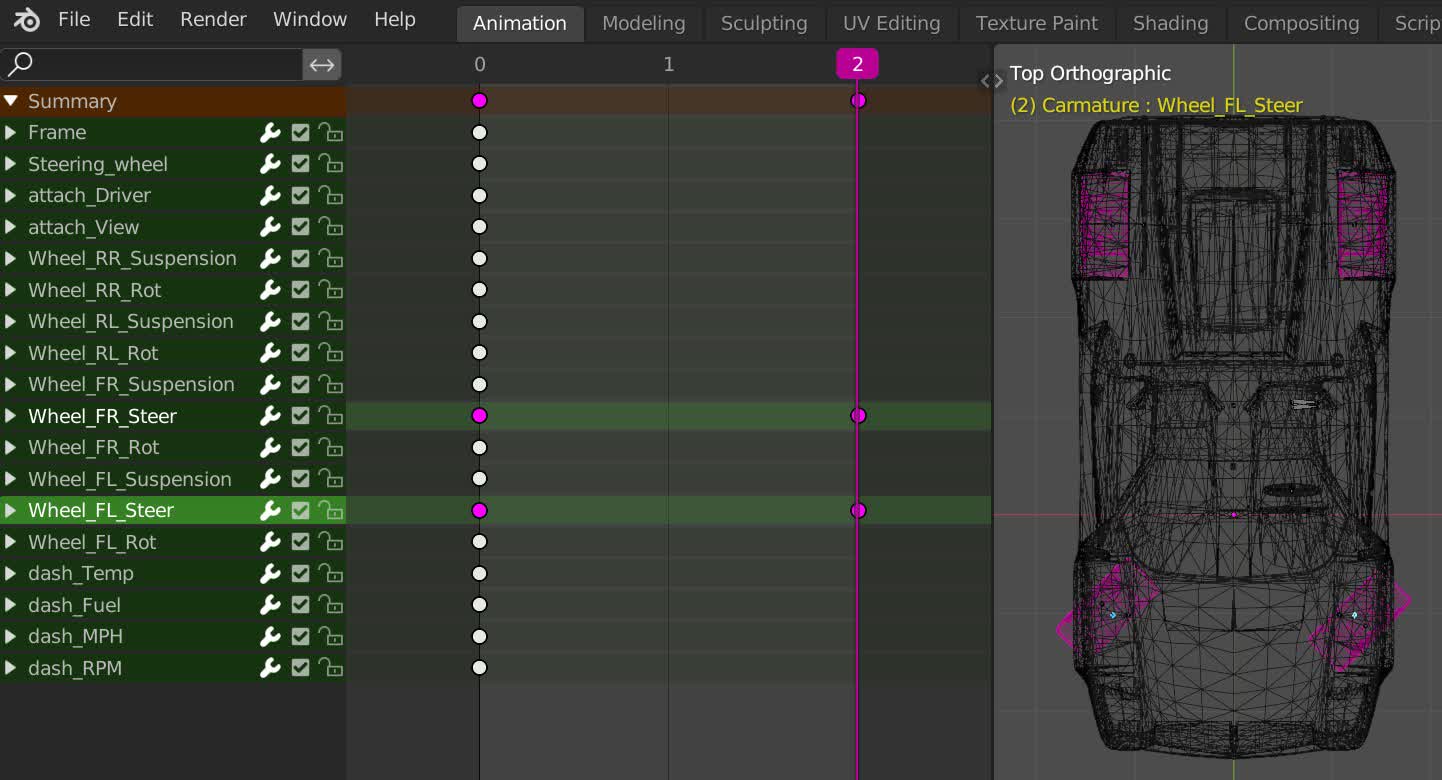
Task: Click the lock icon on dash_RPM channel
Action: coord(330,668)
